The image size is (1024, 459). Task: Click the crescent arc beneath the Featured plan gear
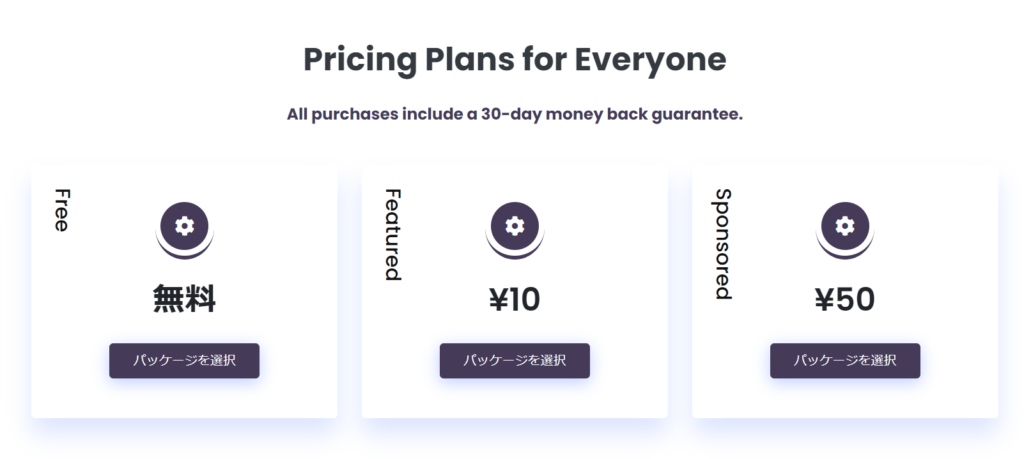pos(515,253)
